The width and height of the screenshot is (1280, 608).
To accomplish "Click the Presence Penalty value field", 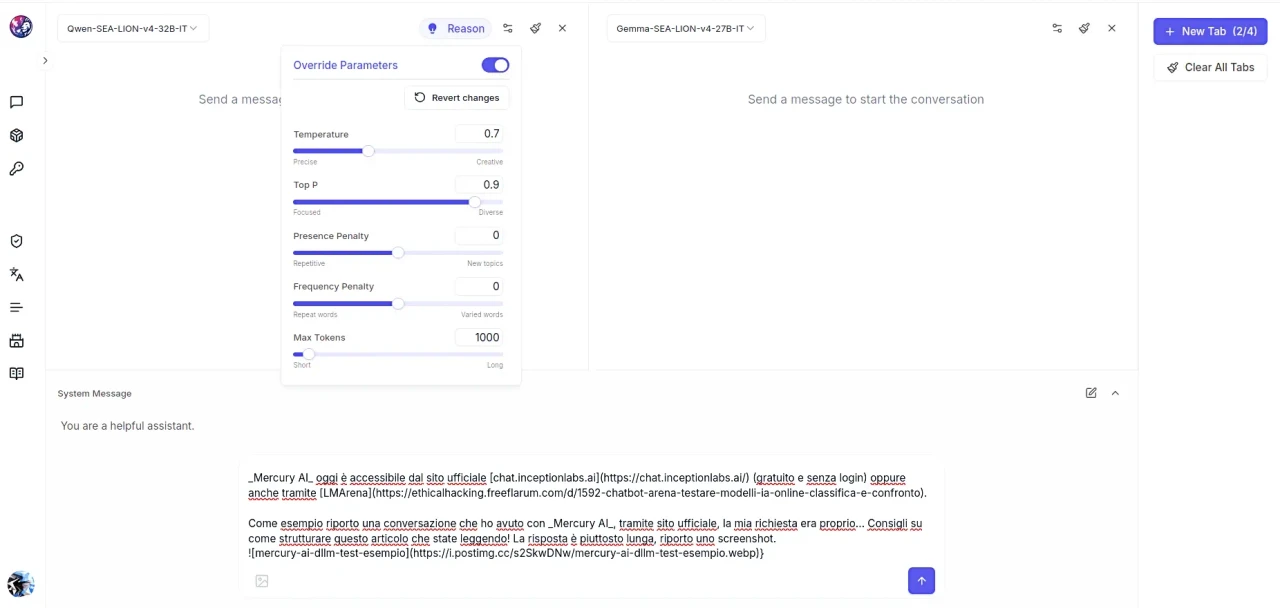I will (x=479, y=235).
